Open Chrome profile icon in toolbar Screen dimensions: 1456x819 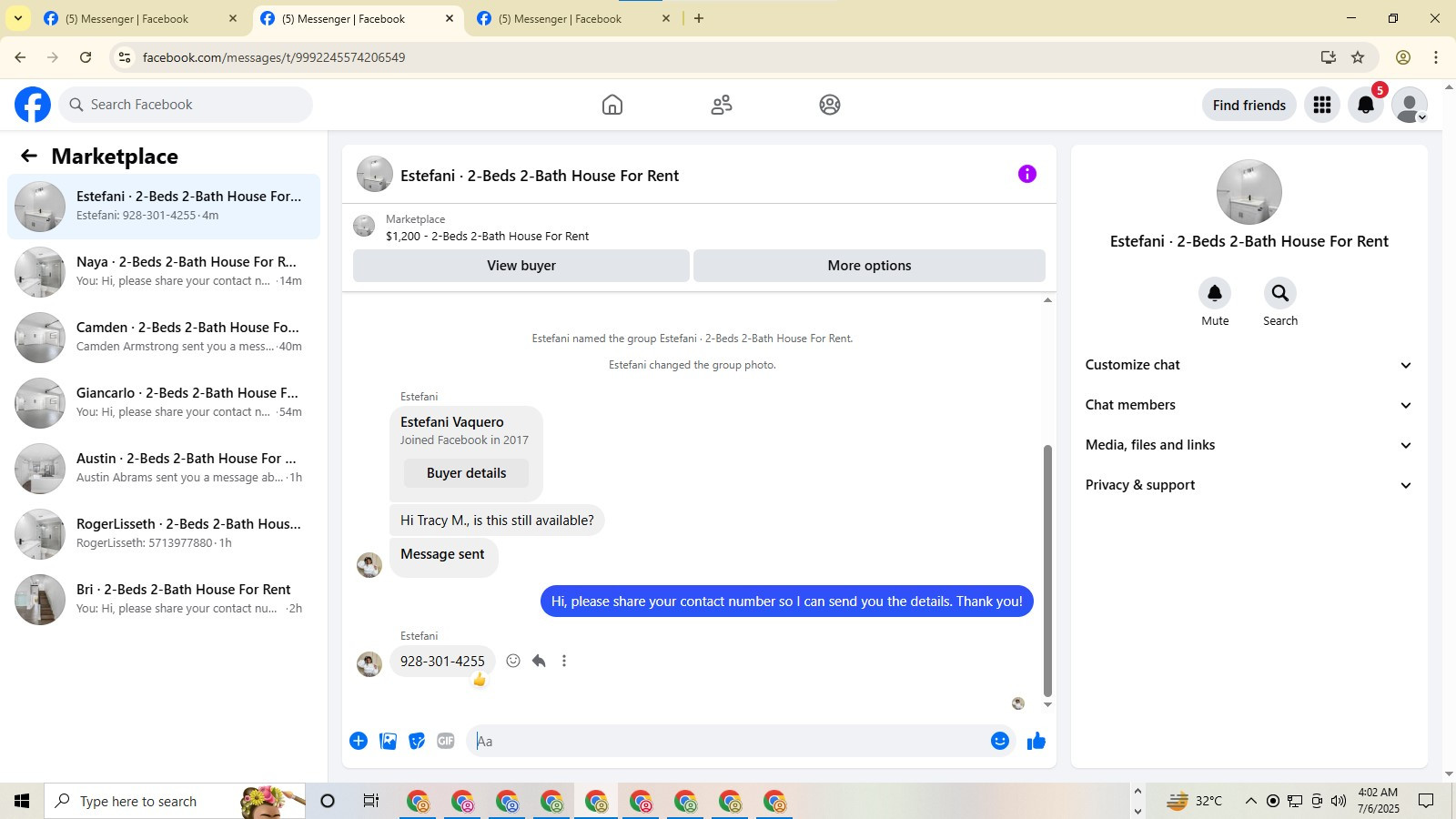pyautogui.click(x=1403, y=57)
